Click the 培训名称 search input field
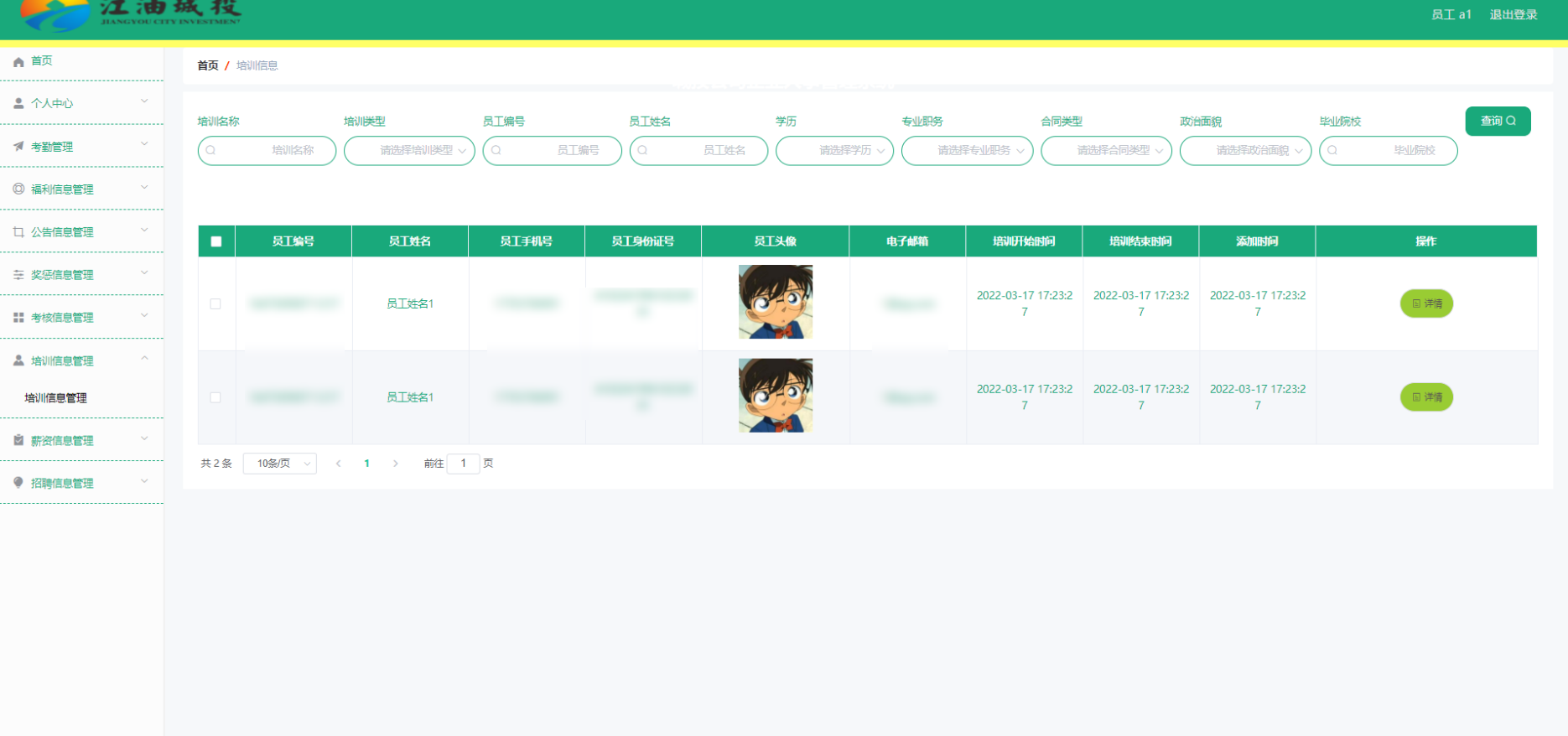This screenshot has height=736, width=1568. (267, 151)
